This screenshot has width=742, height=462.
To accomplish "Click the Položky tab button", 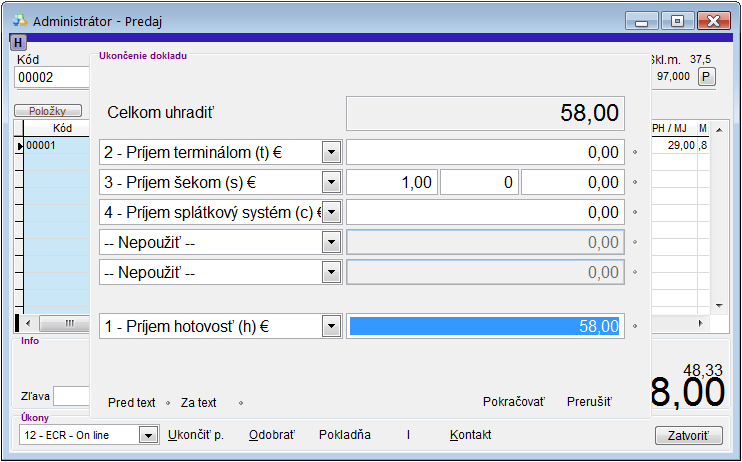I will (x=47, y=110).
